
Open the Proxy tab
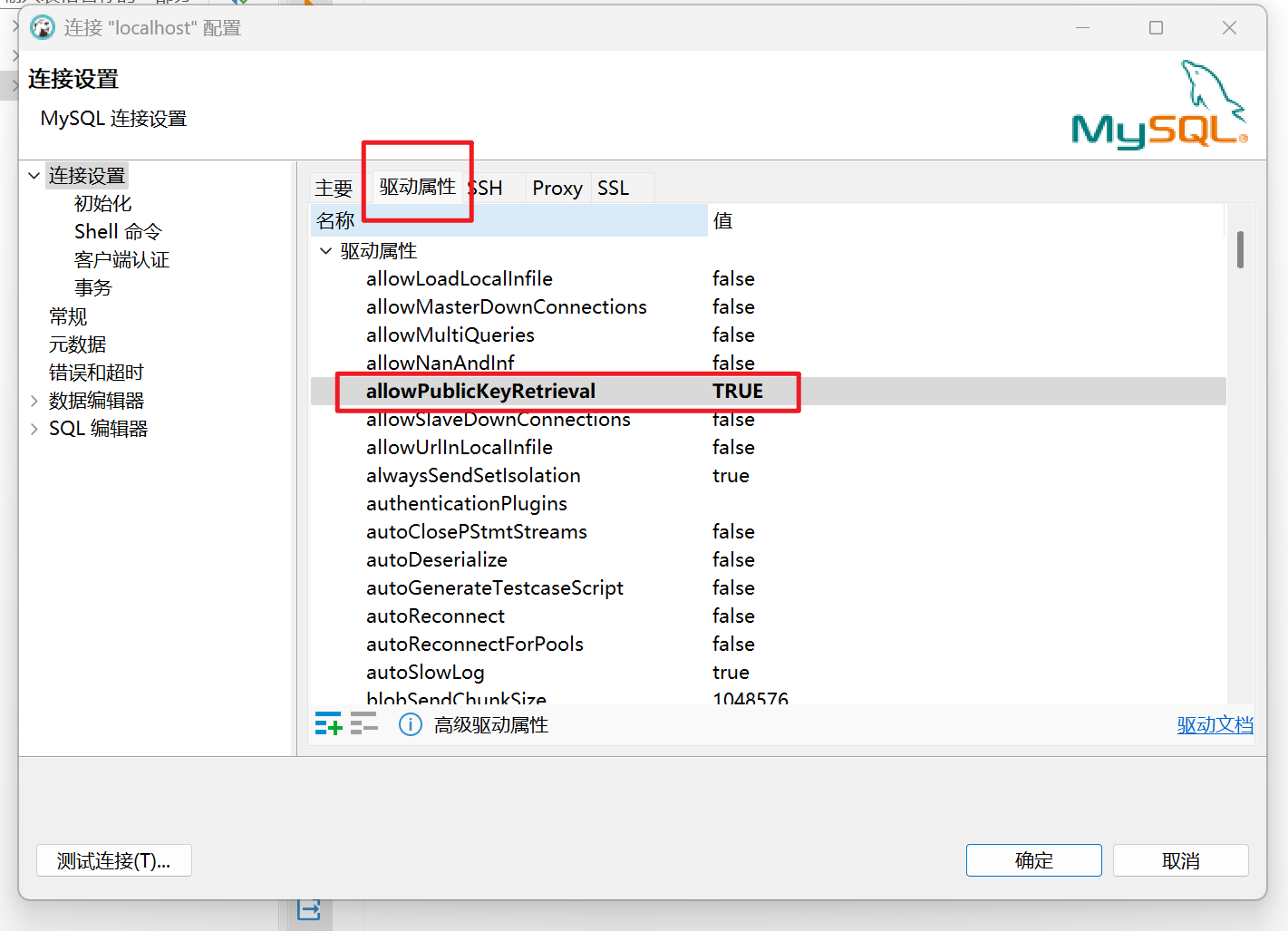pyautogui.click(x=557, y=188)
